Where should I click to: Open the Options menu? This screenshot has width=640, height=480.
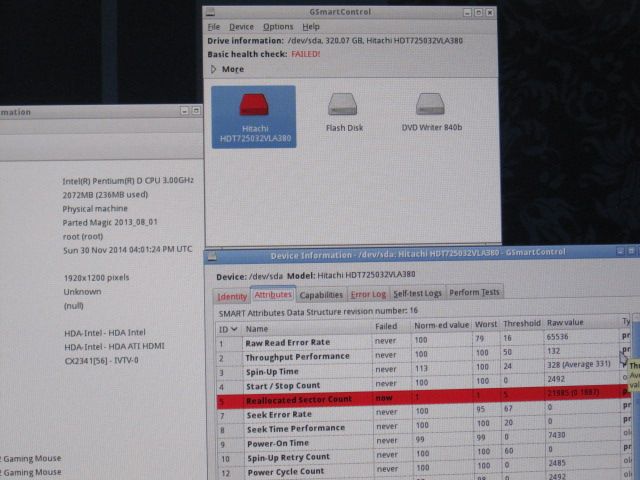[x=278, y=27]
